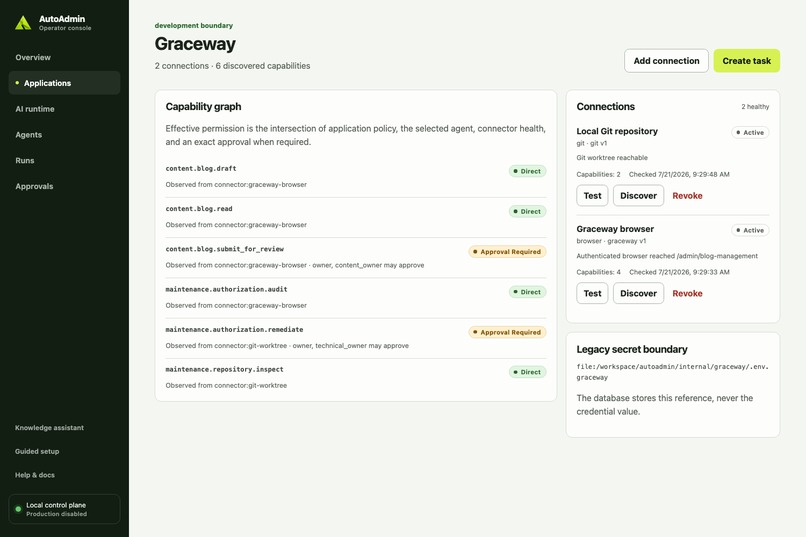Select the maintenance.authorization.audit capability name
This screenshot has height=537, width=806.
click(226, 289)
